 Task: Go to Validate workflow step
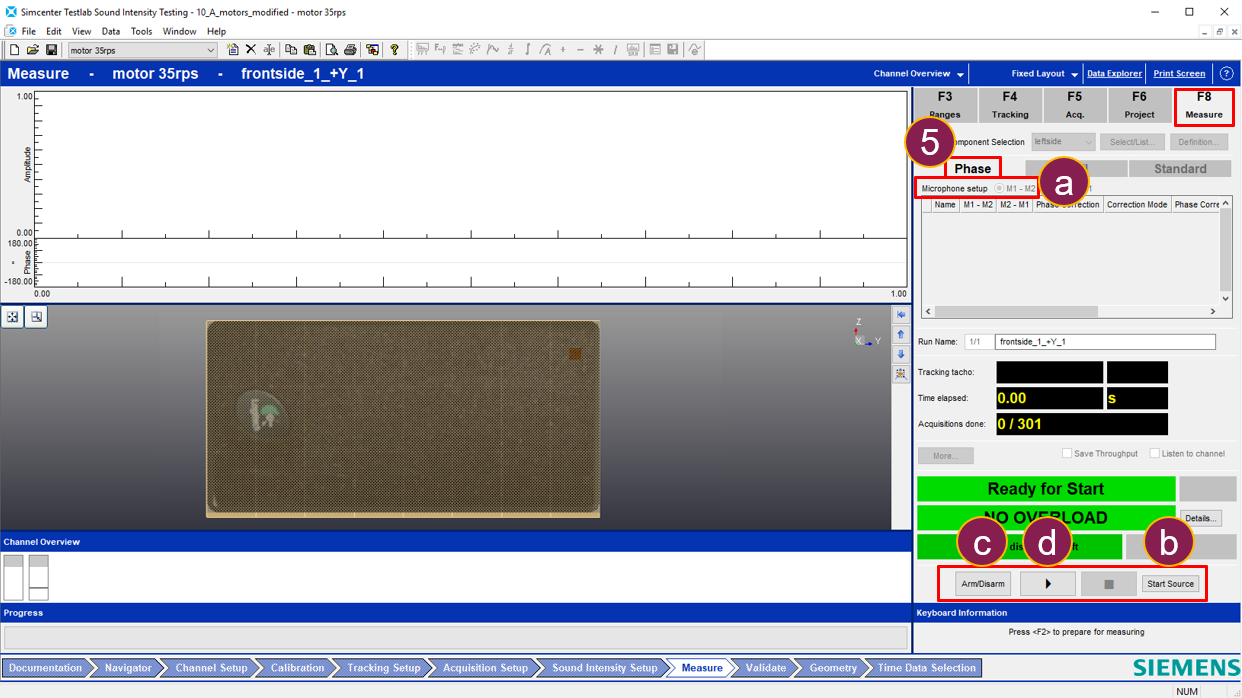click(x=766, y=668)
